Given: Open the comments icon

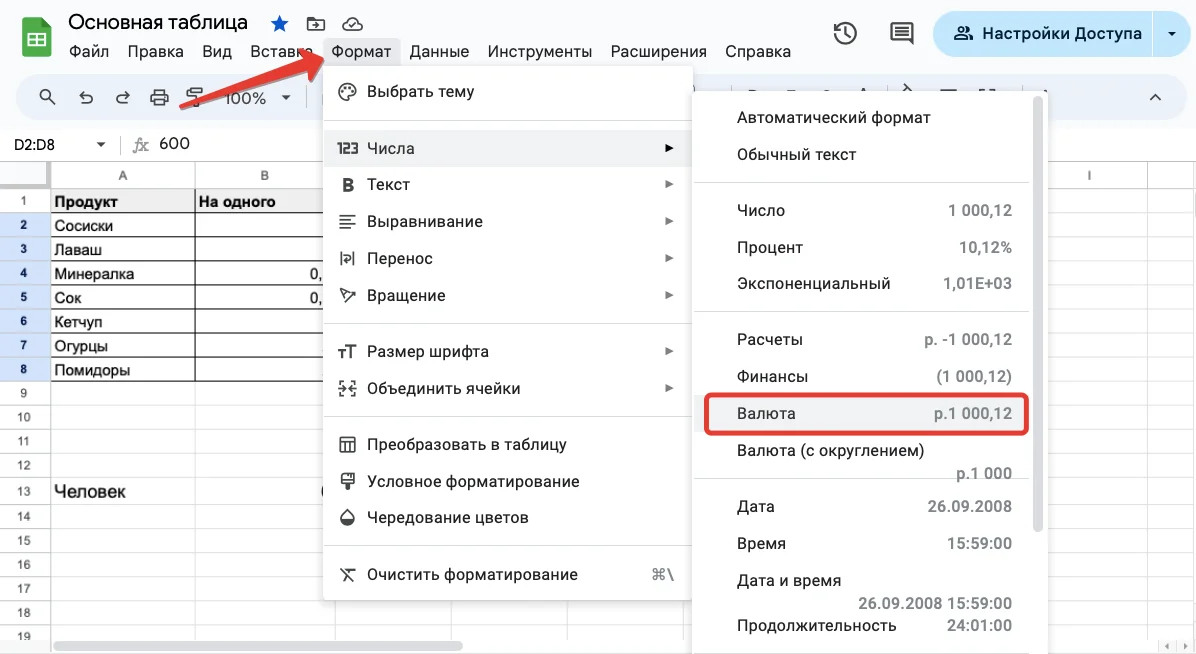Looking at the screenshot, I should 902,33.
